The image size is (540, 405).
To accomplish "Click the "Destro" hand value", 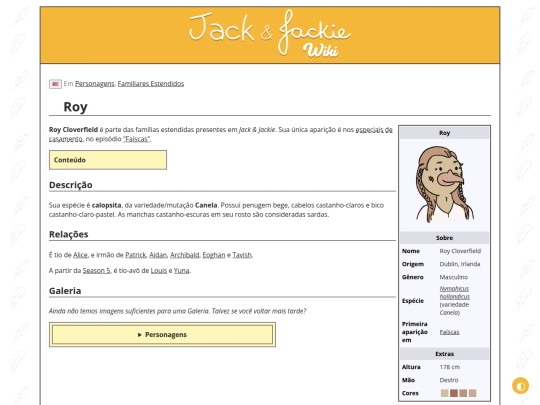I will coord(449,380).
